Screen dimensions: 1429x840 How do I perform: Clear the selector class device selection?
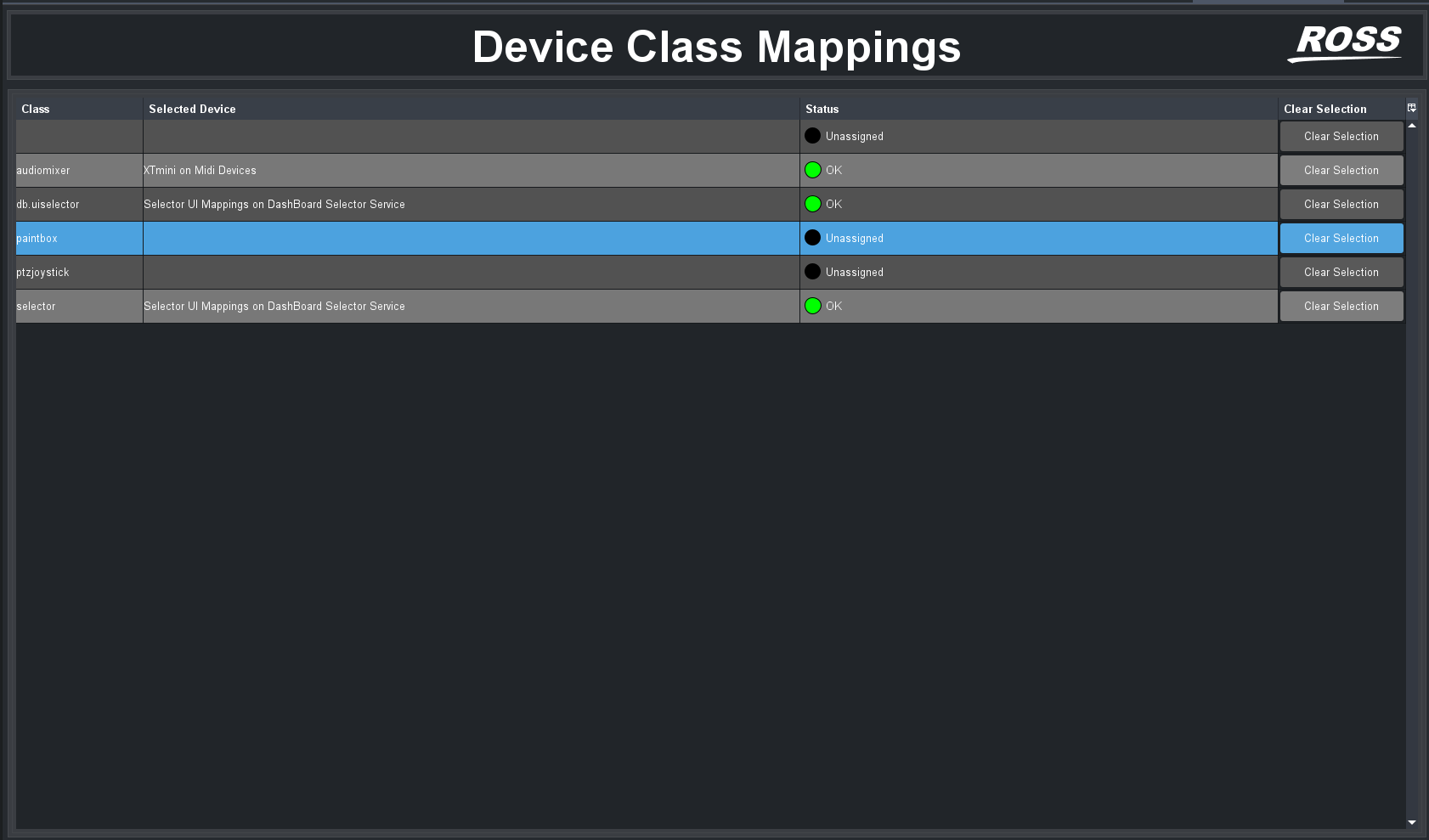1341,306
